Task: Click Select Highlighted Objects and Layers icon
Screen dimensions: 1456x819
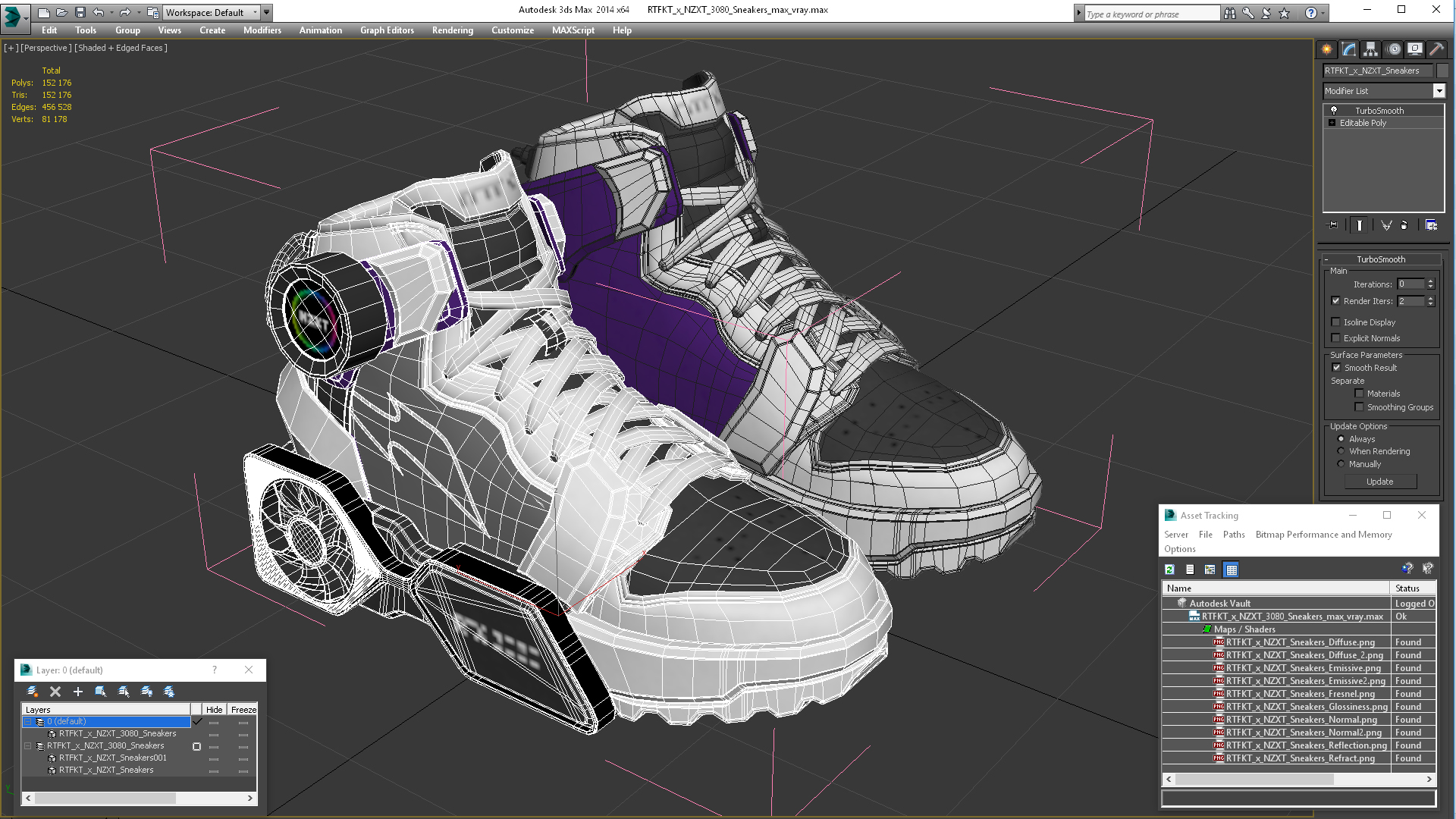Action: coord(101,692)
